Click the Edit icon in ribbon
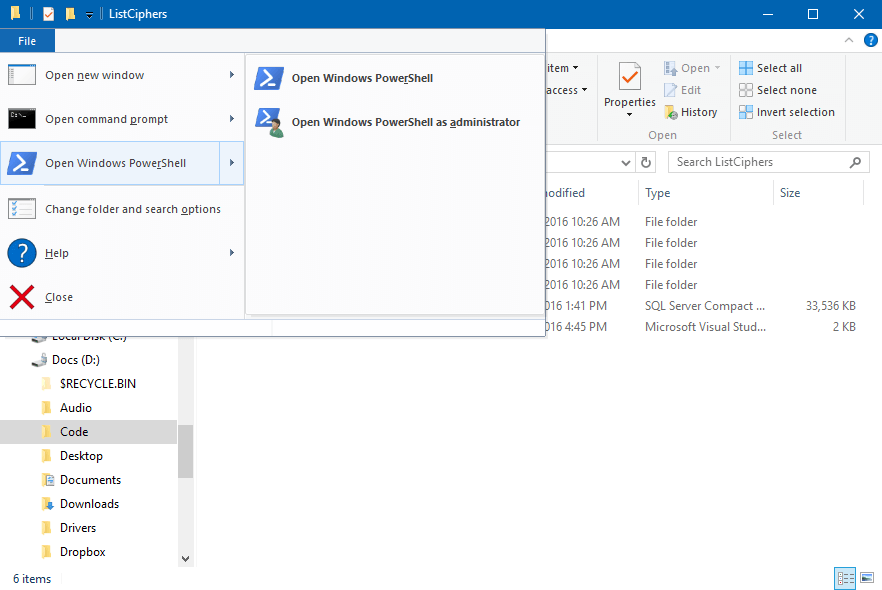This screenshot has height=590, width=882. pyautogui.click(x=670, y=90)
